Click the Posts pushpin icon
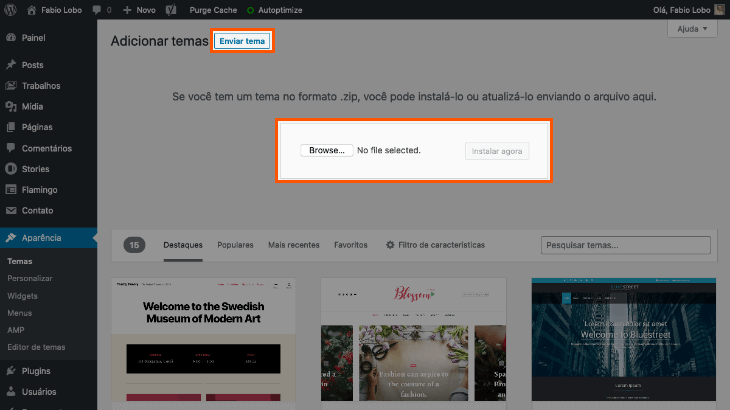This screenshot has width=730, height=410. pos(11,65)
